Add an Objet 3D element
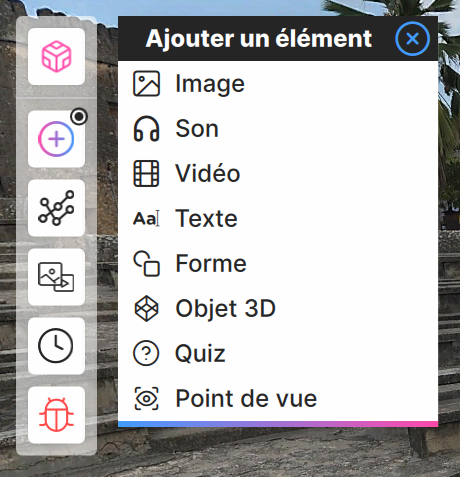Viewport: 460px width, 477px height. (x=278, y=309)
